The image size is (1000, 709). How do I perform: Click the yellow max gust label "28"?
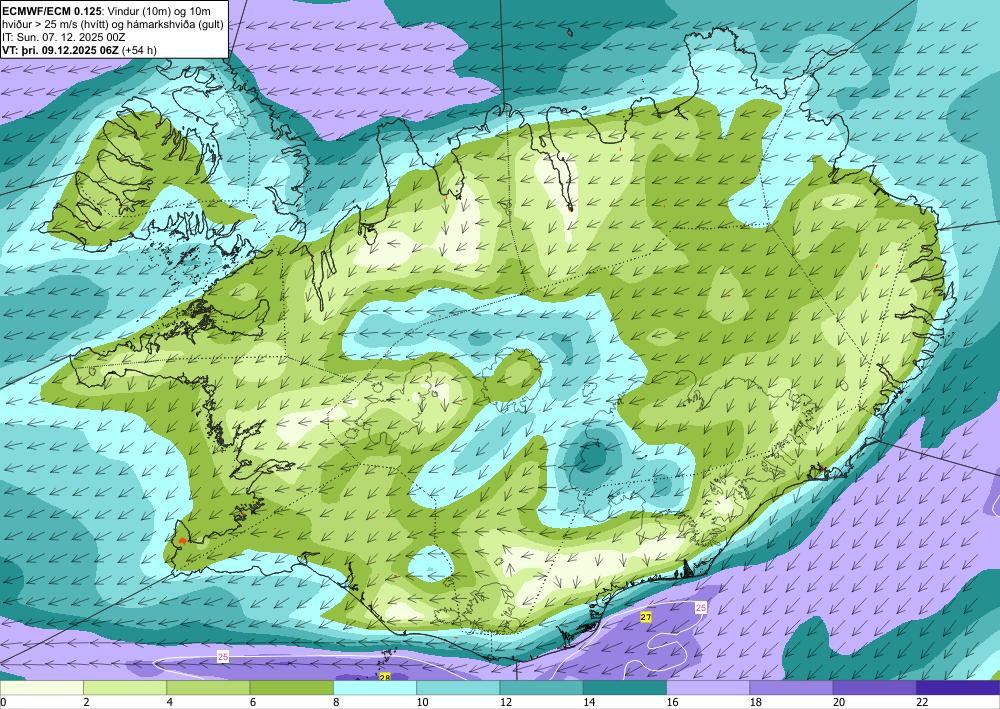coord(385,676)
